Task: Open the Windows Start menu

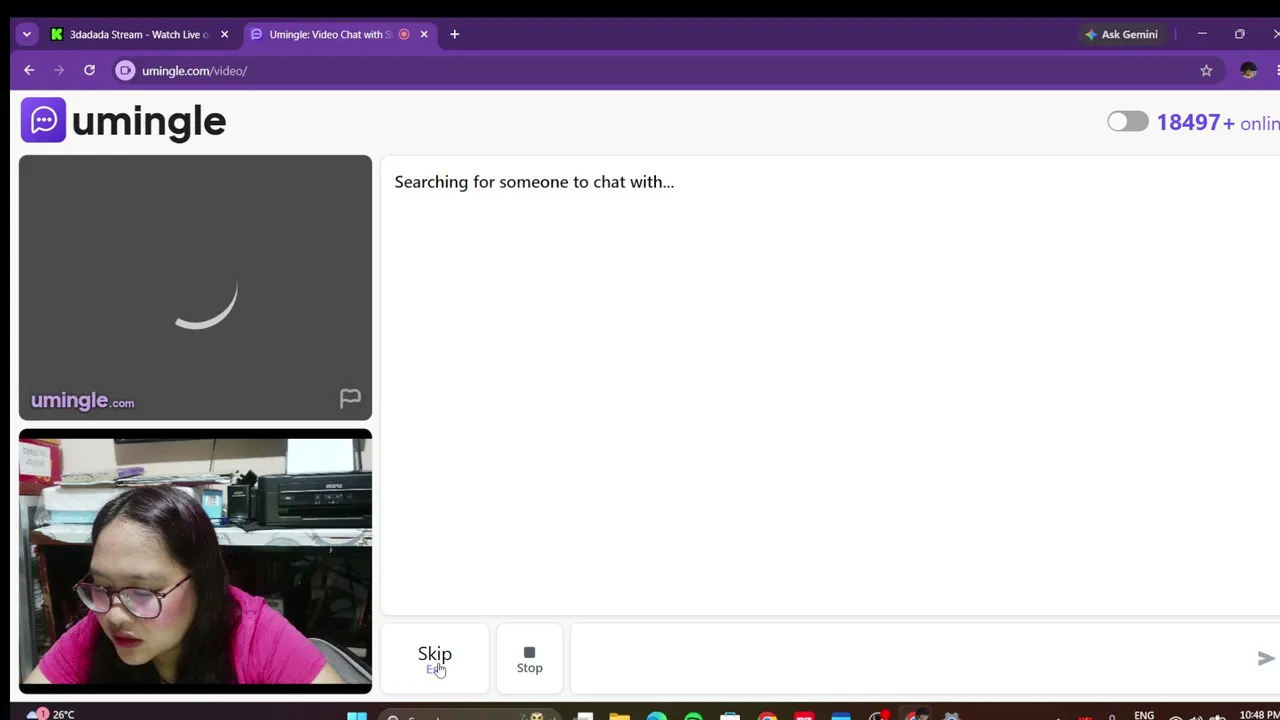Action: click(356, 715)
